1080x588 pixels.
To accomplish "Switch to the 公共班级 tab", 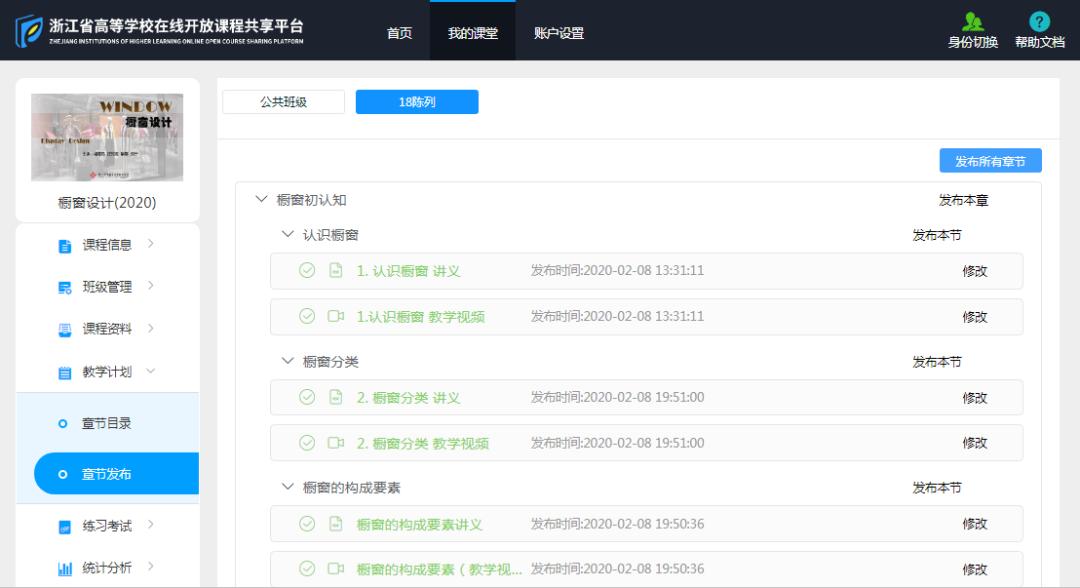I will click(283, 102).
